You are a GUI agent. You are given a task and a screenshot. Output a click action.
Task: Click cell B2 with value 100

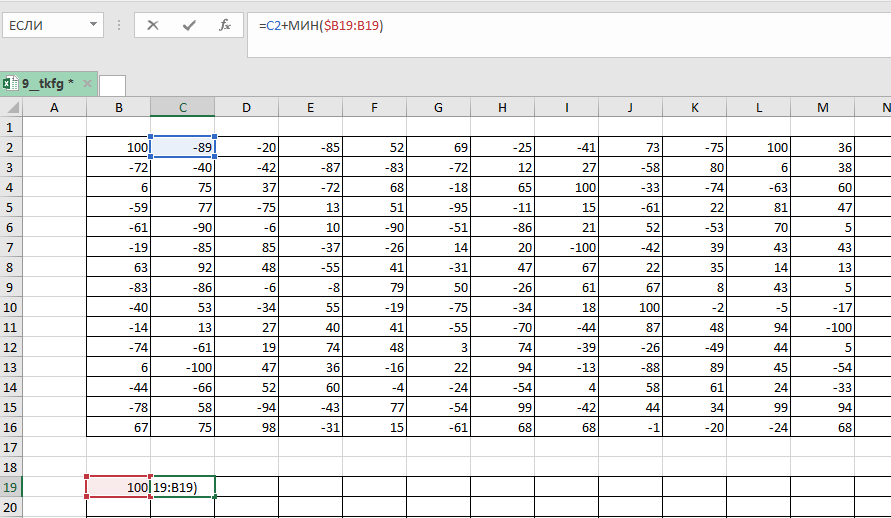click(118, 148)
